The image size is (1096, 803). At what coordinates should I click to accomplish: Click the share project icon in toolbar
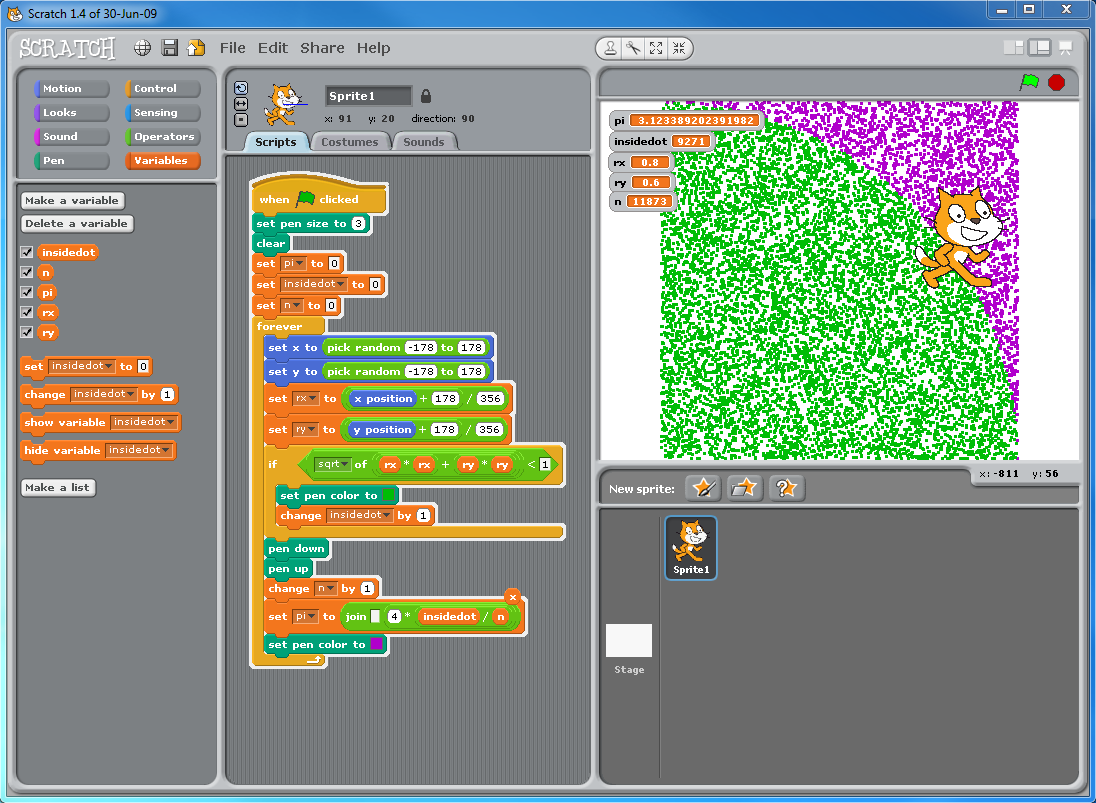tap(195, 48)
